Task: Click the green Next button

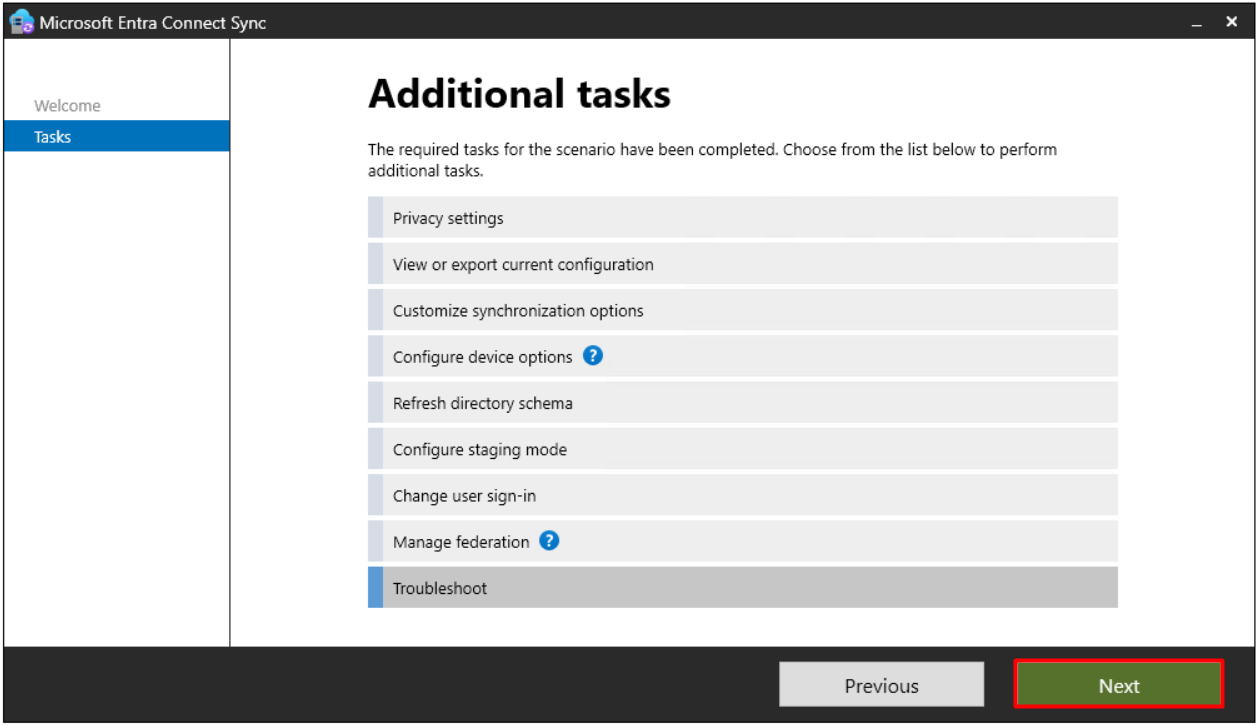Action: [1119, 685]
